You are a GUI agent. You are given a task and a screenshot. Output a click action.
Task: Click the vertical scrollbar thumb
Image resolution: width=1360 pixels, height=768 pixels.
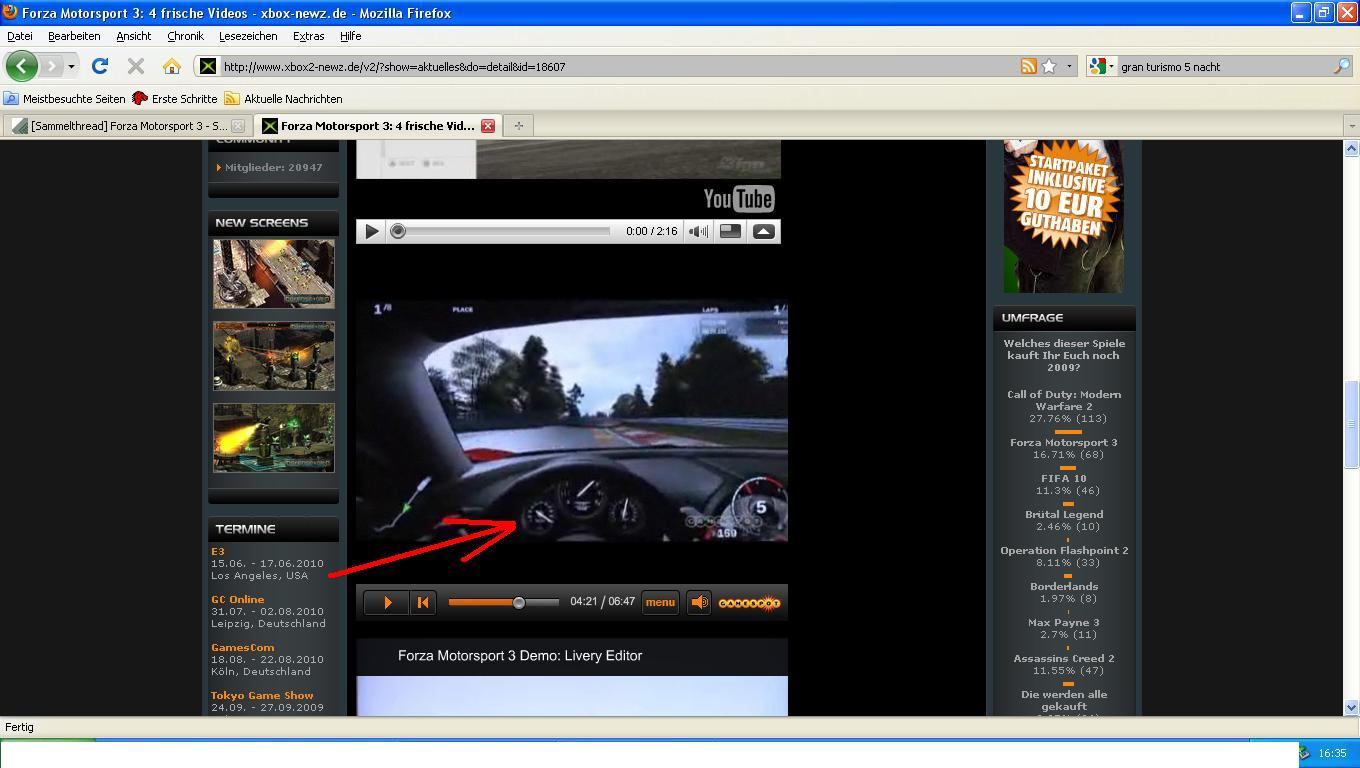pos(1351,423)
